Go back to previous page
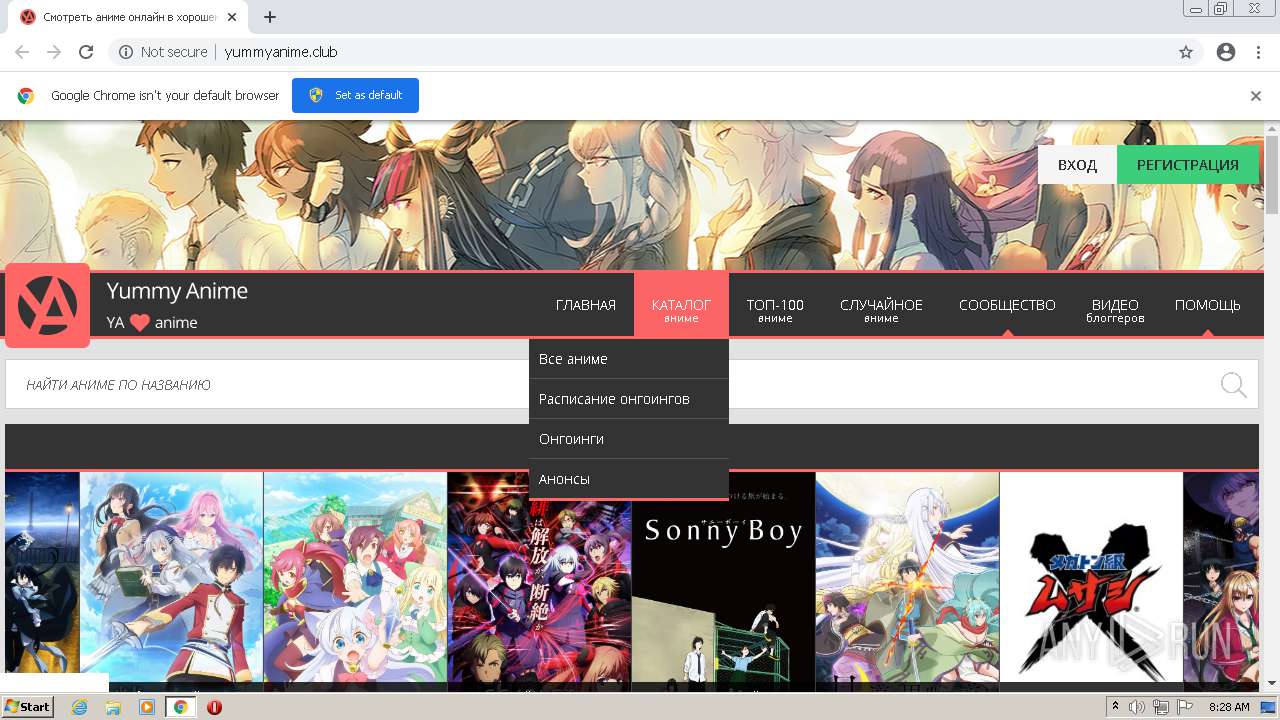 click(22, 52)
